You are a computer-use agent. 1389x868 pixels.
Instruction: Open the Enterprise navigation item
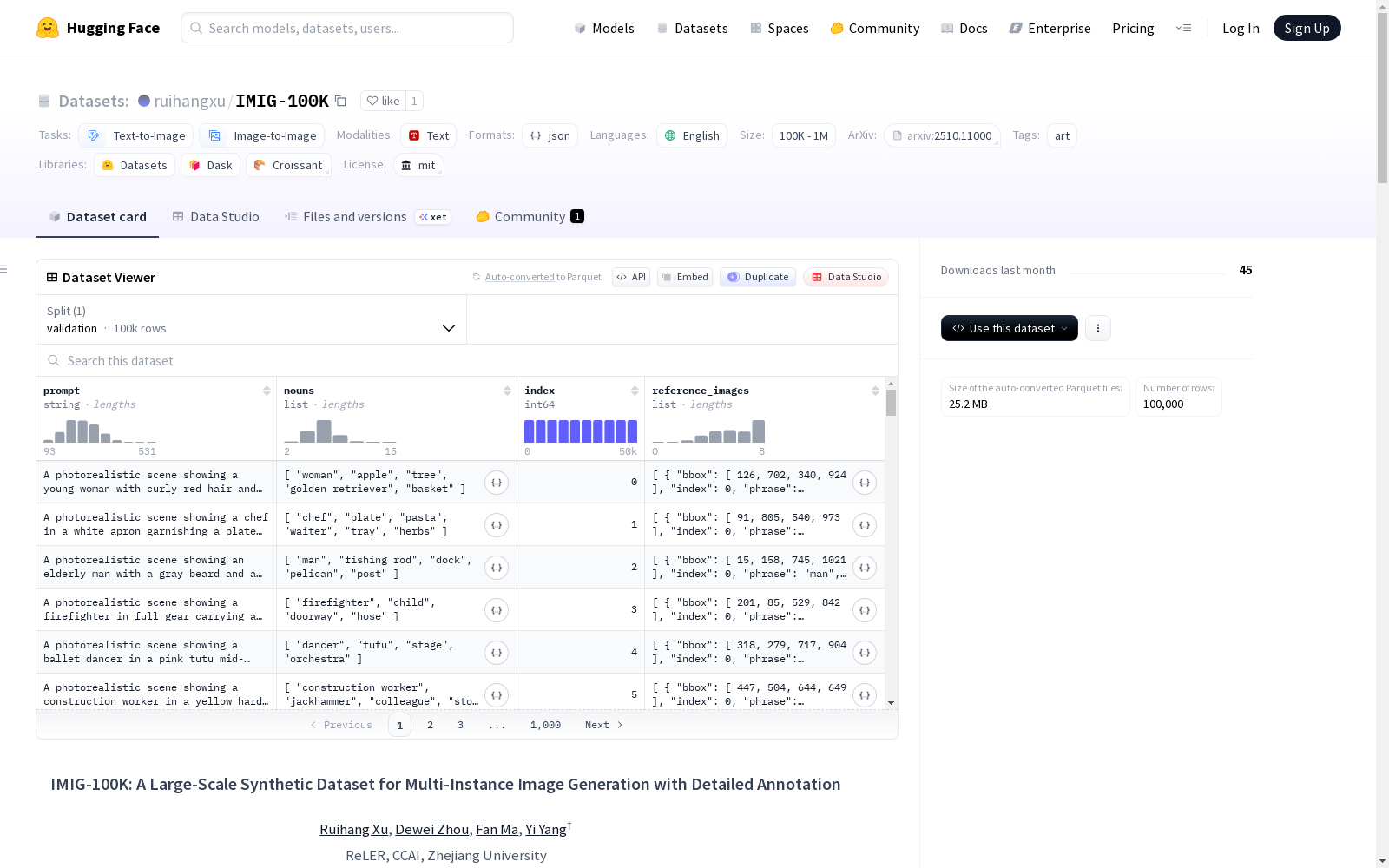click(1050, 28)
